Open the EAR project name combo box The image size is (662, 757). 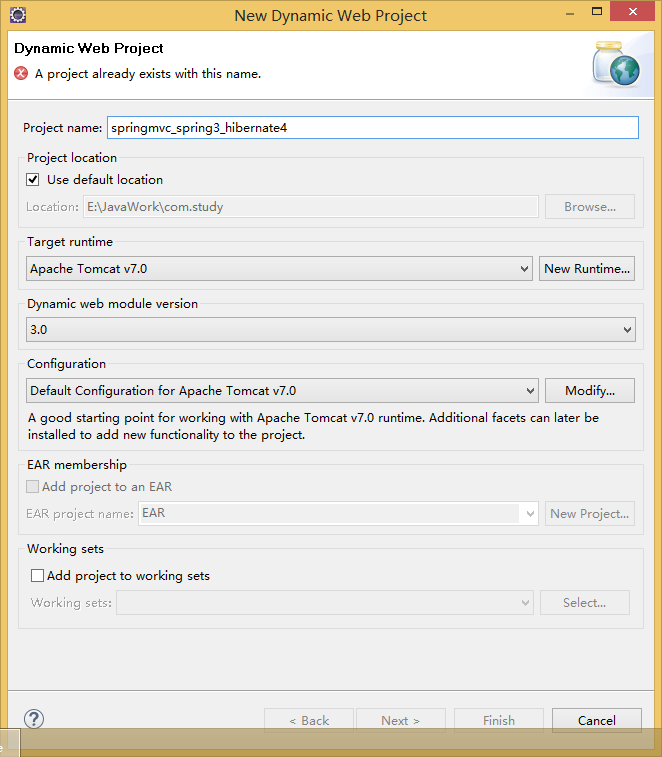[530, 514]
